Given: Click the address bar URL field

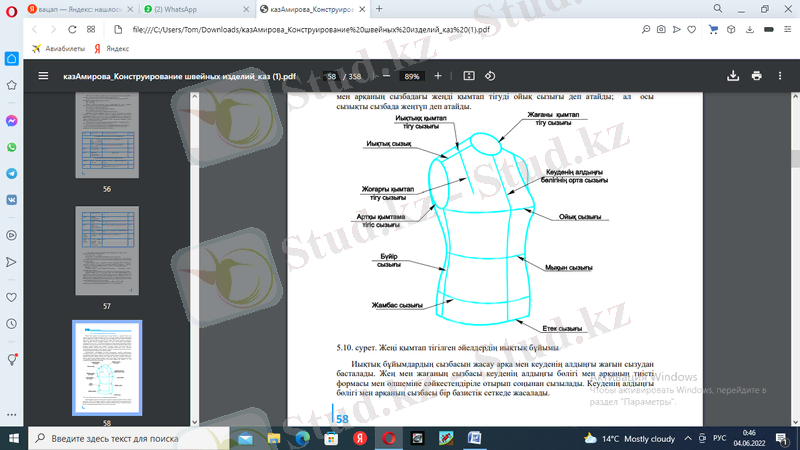Looking at the screenshot, I should click(311, 30).
